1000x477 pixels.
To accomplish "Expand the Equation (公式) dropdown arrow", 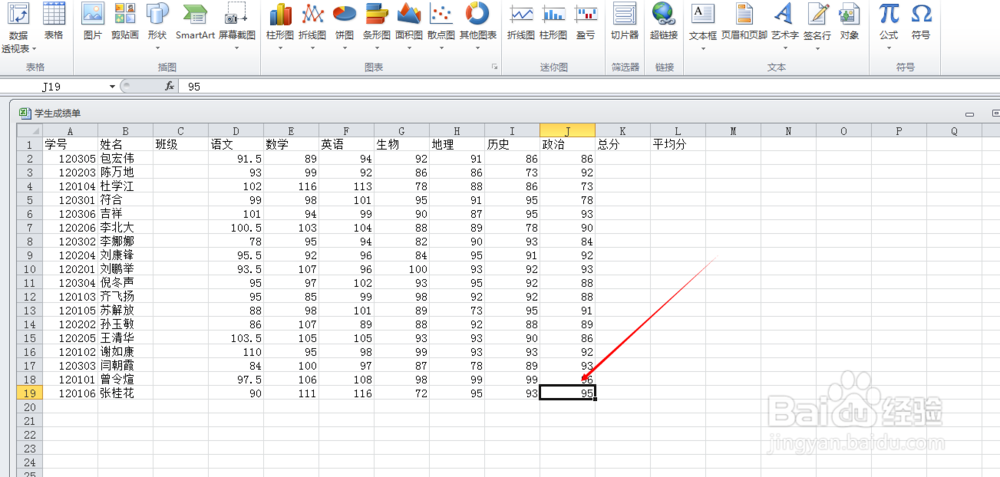I will (888, 47).
